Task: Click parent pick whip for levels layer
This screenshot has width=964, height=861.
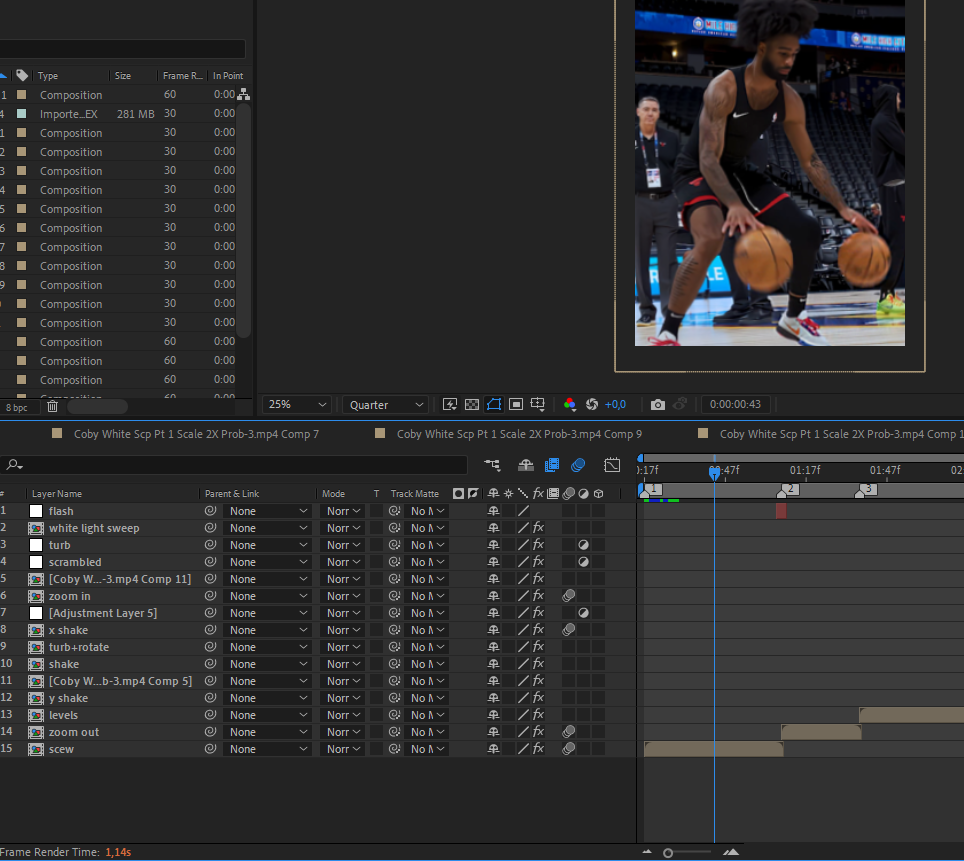Action: point(210,715)
